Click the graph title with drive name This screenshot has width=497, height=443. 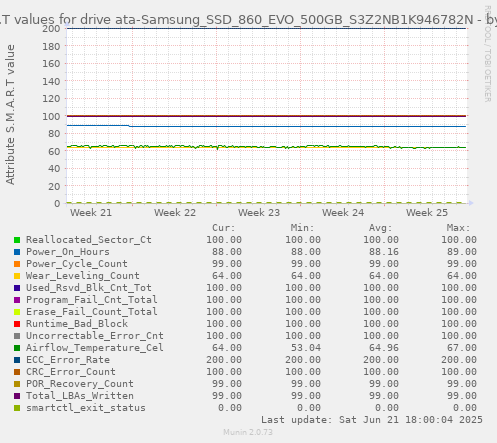click(x=248, y=20)
